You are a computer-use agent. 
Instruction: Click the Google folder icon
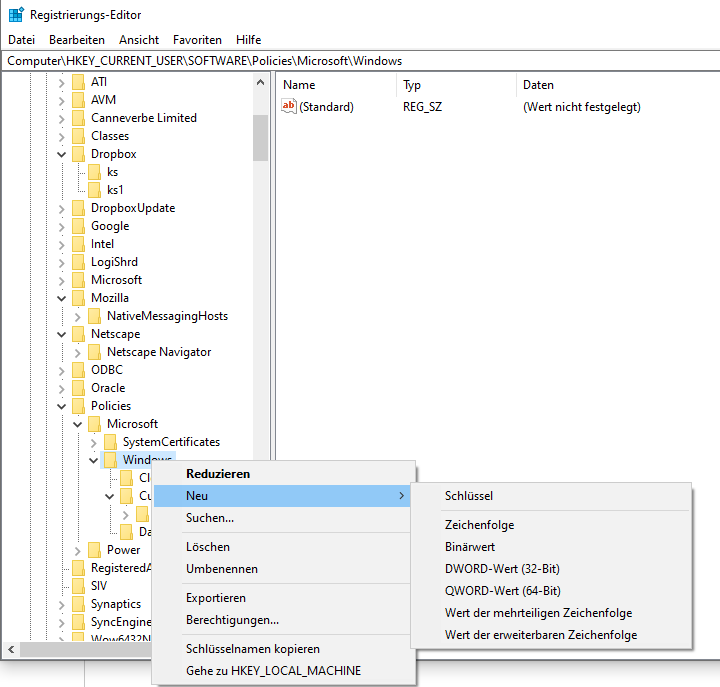(x=79, y=226)
